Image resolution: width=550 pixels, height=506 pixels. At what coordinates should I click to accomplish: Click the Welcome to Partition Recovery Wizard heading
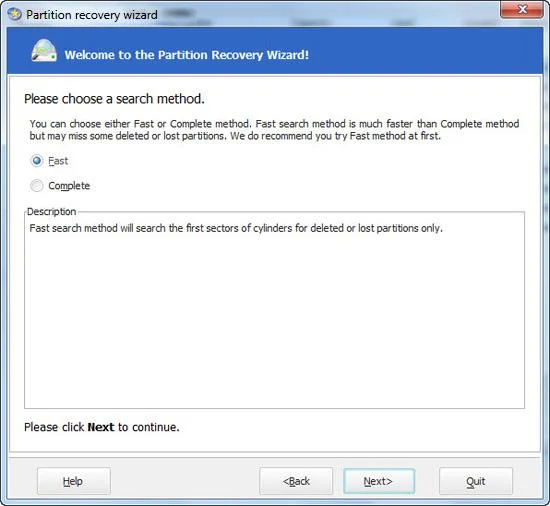187,55
